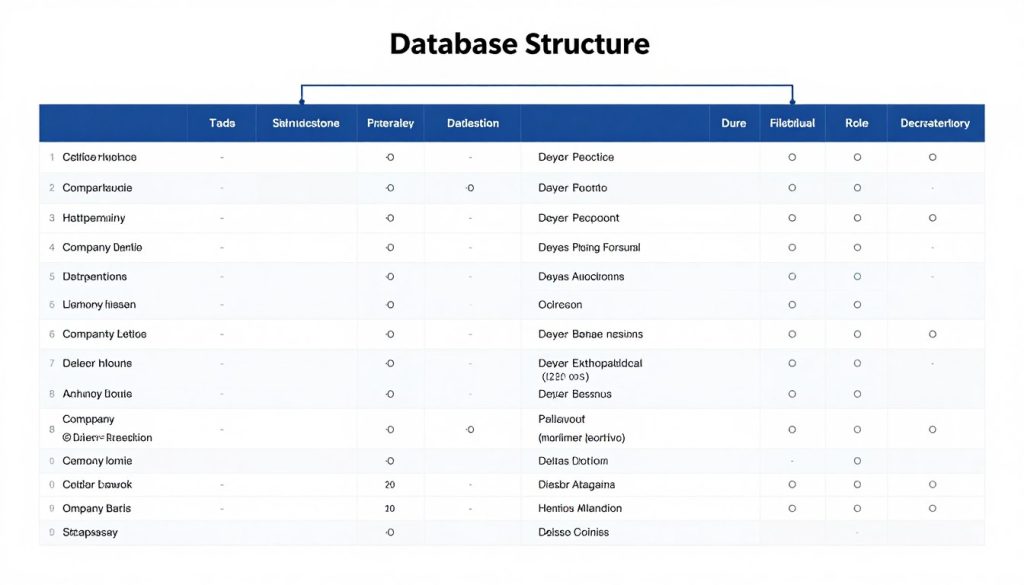Select Decreaterliory circle in Deyer Bonae nesinns row
Screen dimensions: 1024x585
pyautogui.click(x=933, y=334)
